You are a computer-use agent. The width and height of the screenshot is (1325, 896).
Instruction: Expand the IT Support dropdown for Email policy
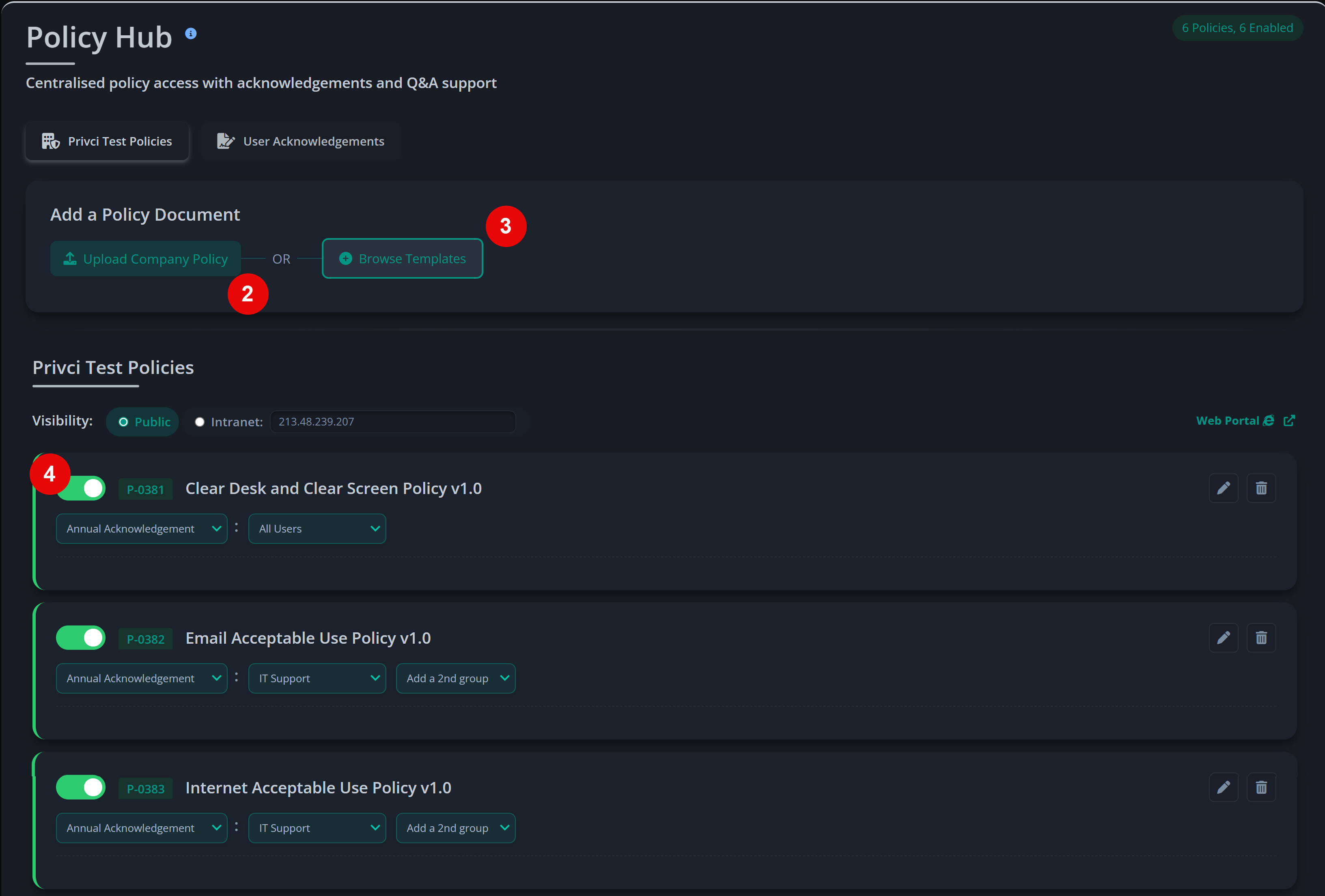317,678
